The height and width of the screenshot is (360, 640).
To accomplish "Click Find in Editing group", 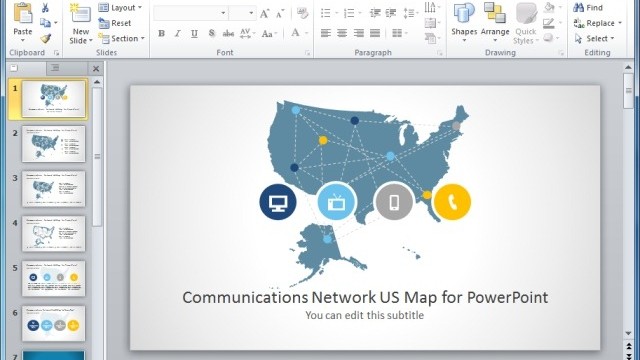I will [588, 7].
